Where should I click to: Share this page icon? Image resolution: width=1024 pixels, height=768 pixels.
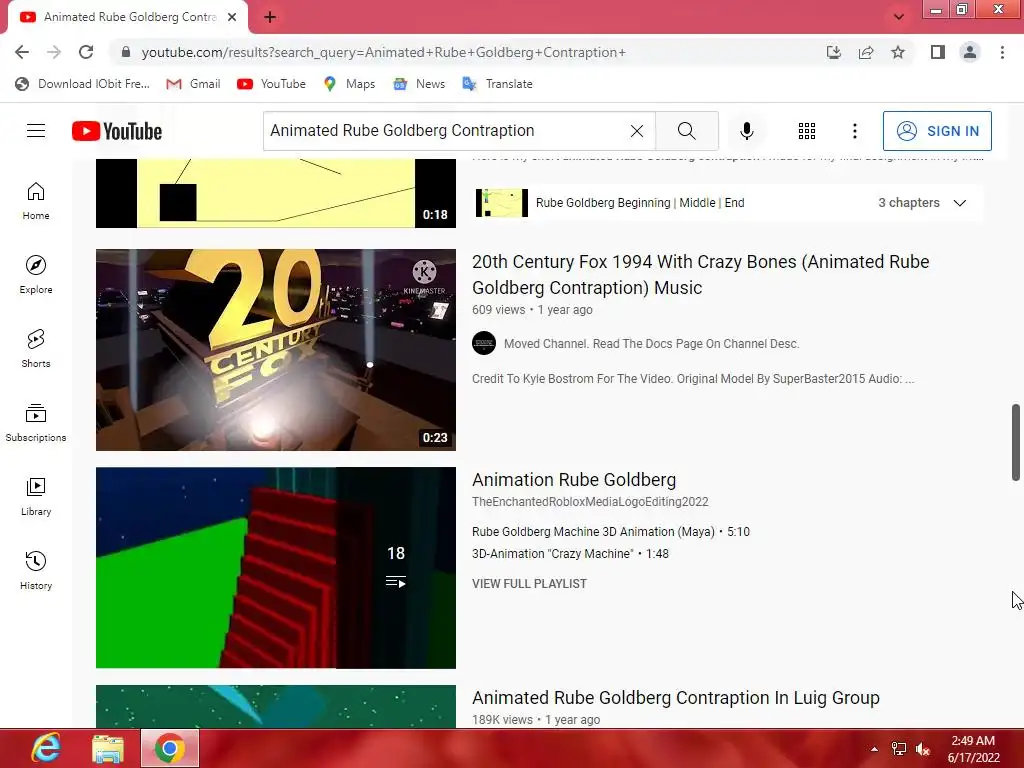point(866,52)
